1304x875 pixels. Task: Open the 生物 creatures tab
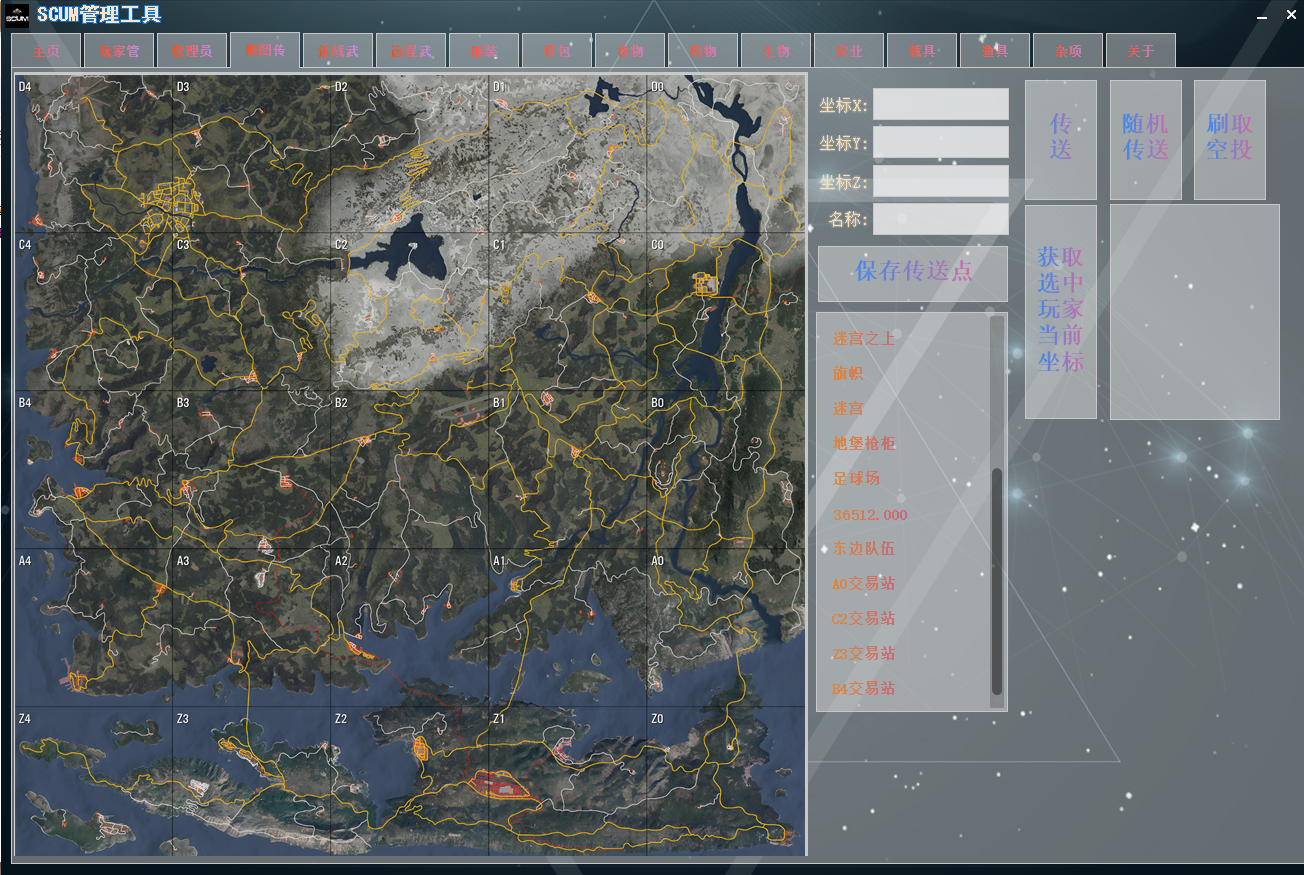pyautogui.click(x=776, y=51)
